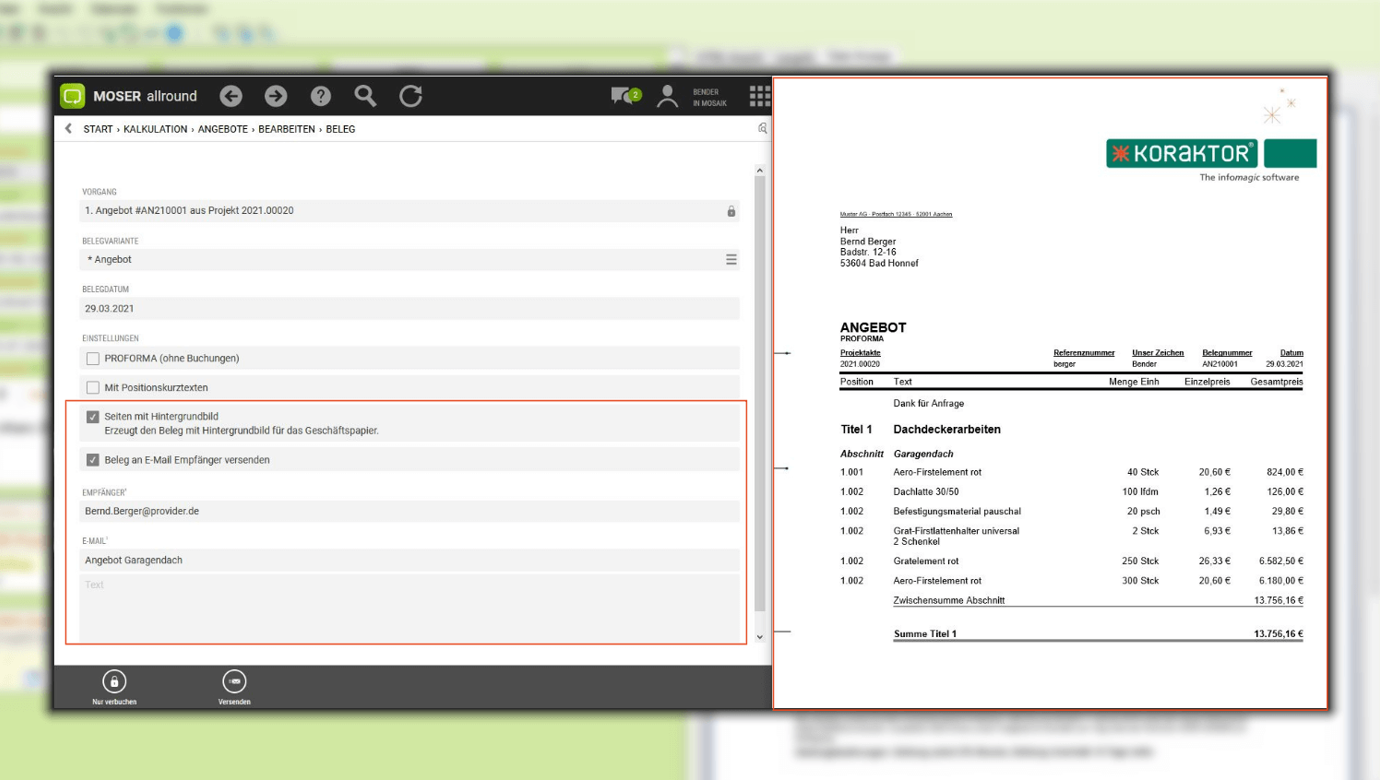The image size is (1380, 780).
Task: Navigate to KALKULATION in breadcrumb
Action: click(155, 129)
